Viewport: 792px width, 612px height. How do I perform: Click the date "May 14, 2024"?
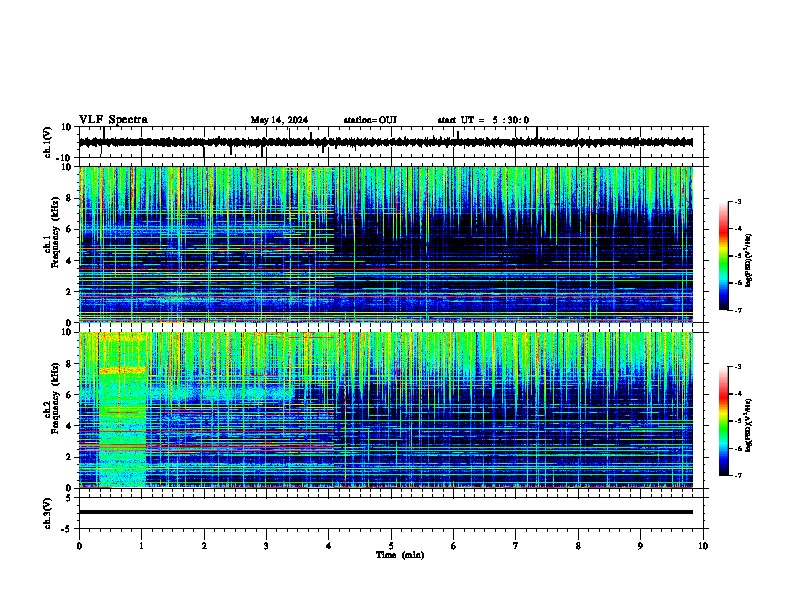click(x=279, y=120)
